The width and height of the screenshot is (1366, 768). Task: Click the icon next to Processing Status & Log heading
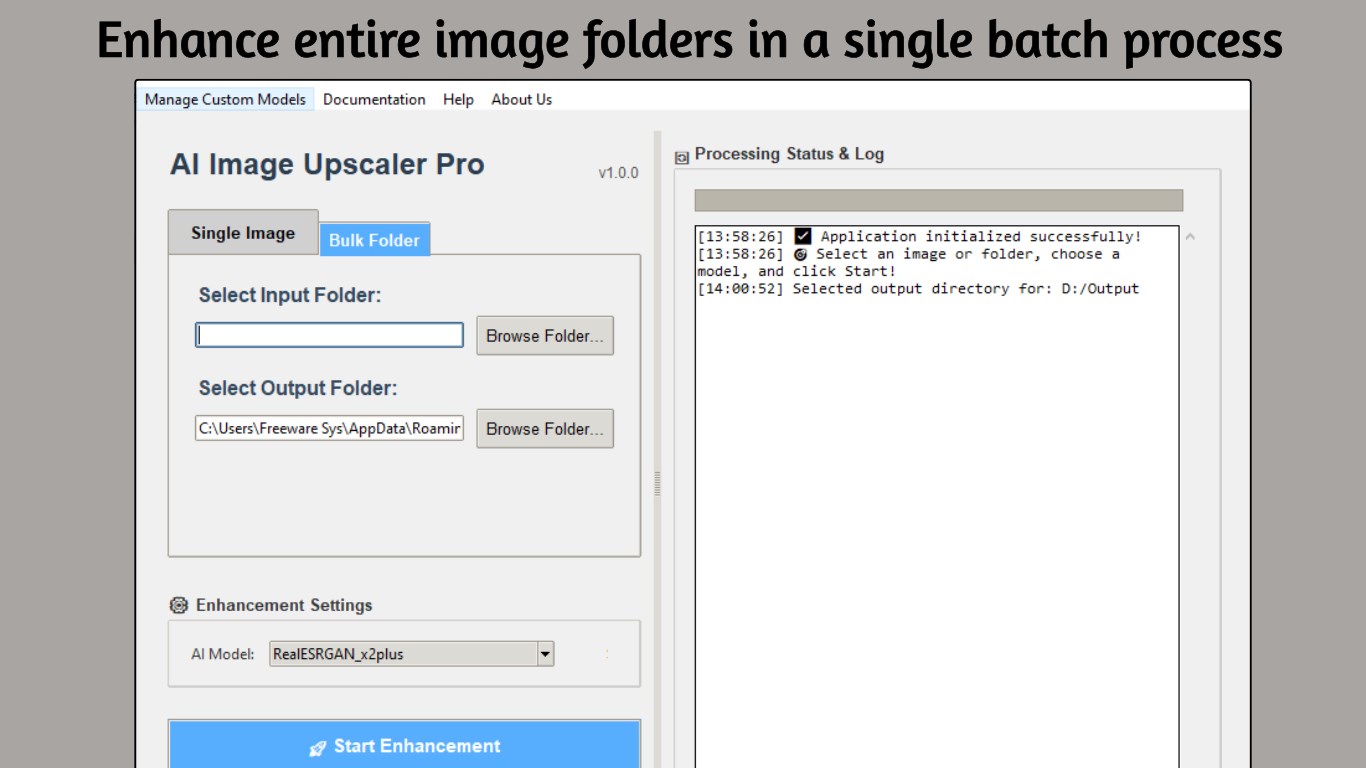pos(681,156)
